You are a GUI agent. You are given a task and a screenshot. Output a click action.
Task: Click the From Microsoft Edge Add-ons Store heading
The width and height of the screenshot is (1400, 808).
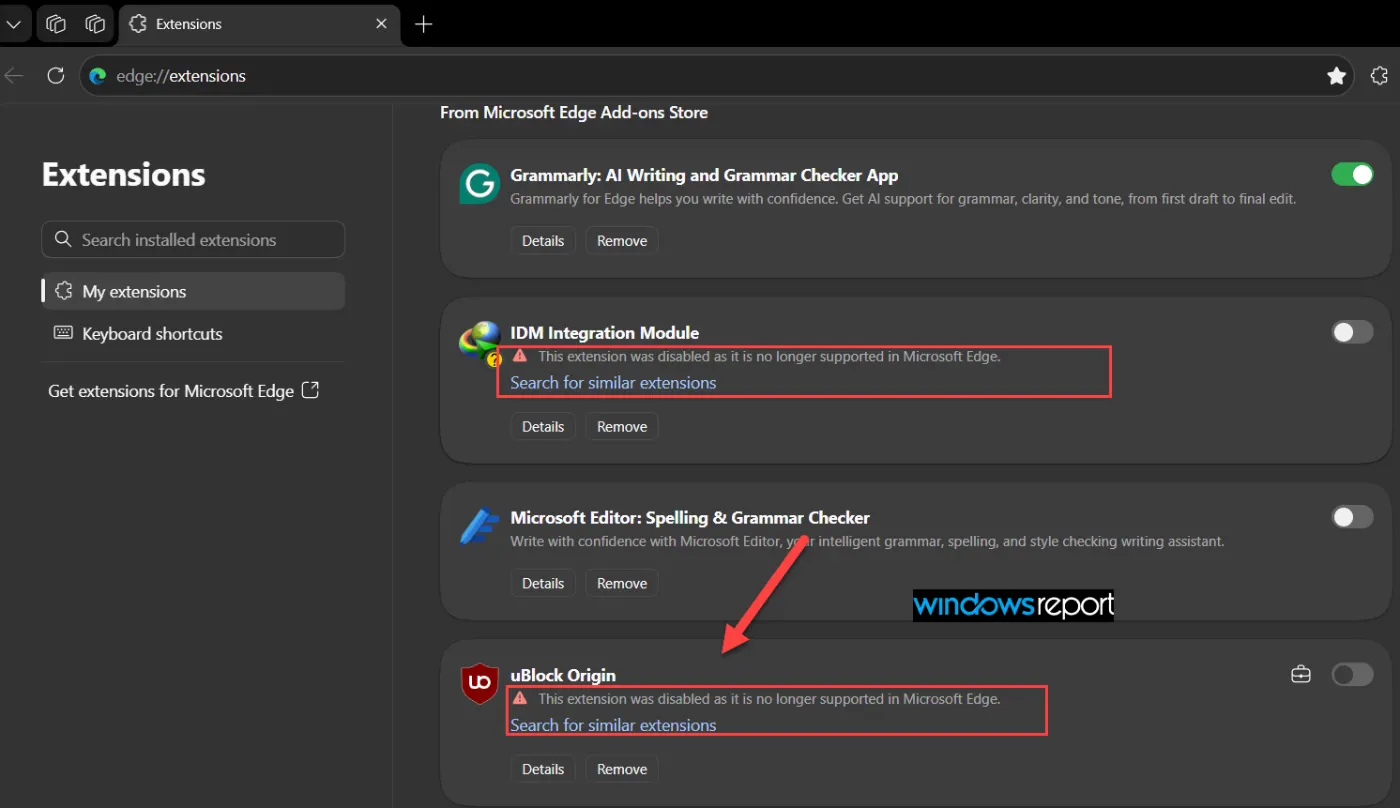coord(574,113)
